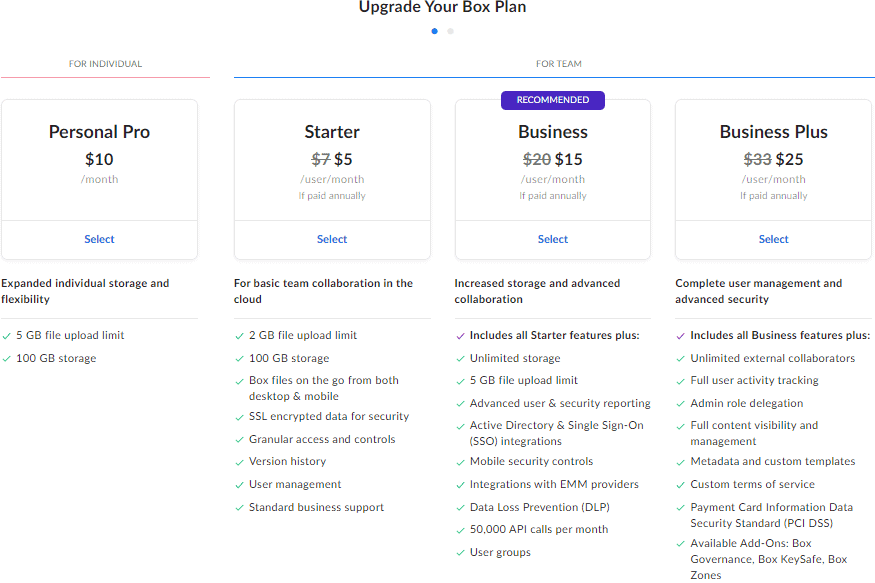Viewport: 875px width, 583px height.
Task: Select the Business Plus plan
Action: coord(773,239)
